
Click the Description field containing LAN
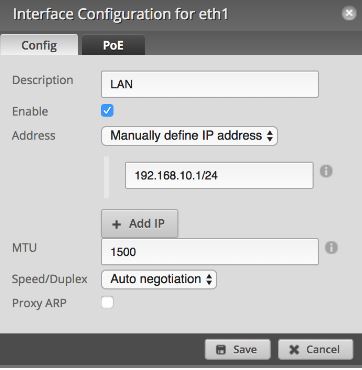click(210, 85)
